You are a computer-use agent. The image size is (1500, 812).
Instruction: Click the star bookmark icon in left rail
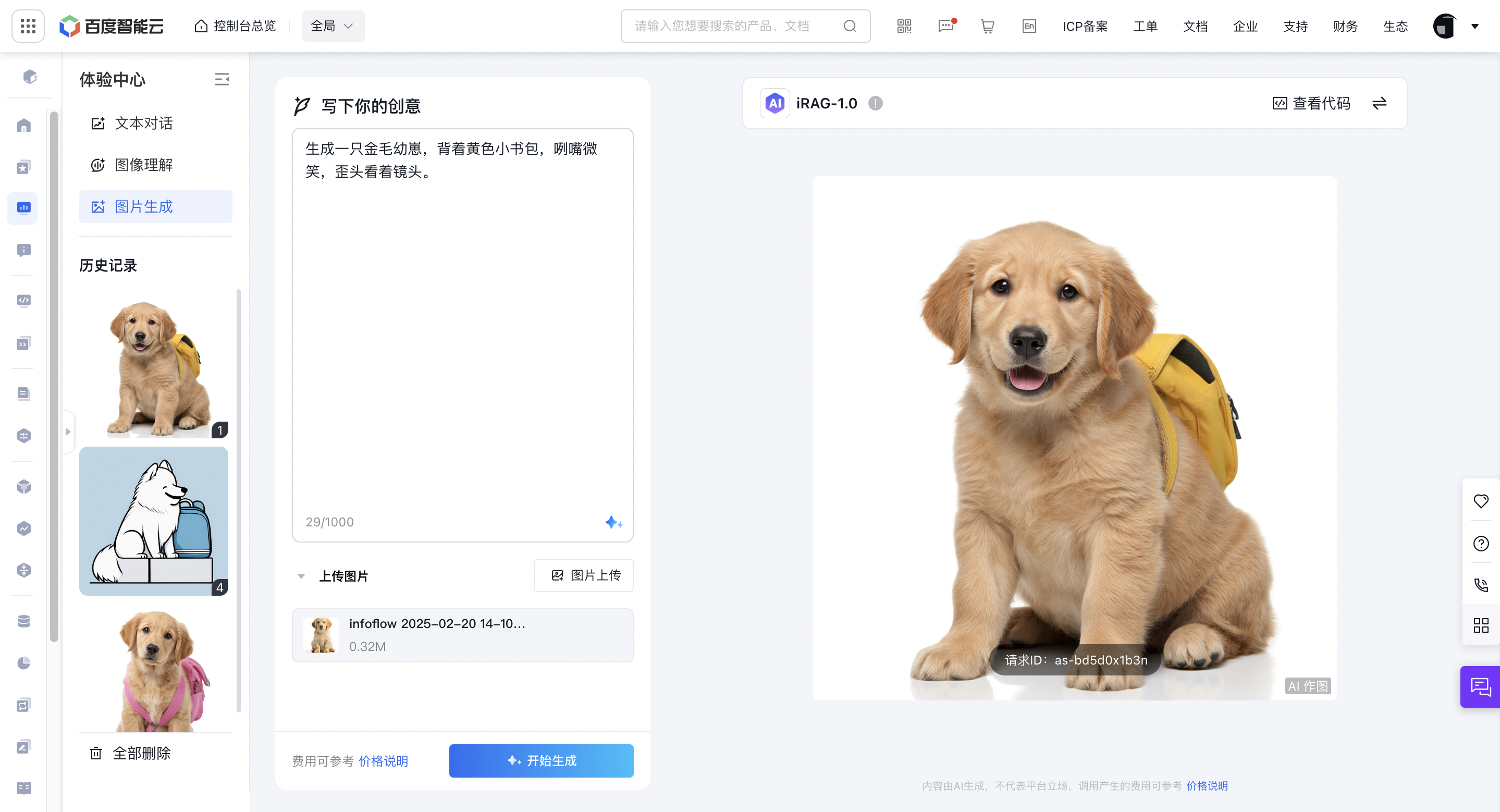click(24, 167)
